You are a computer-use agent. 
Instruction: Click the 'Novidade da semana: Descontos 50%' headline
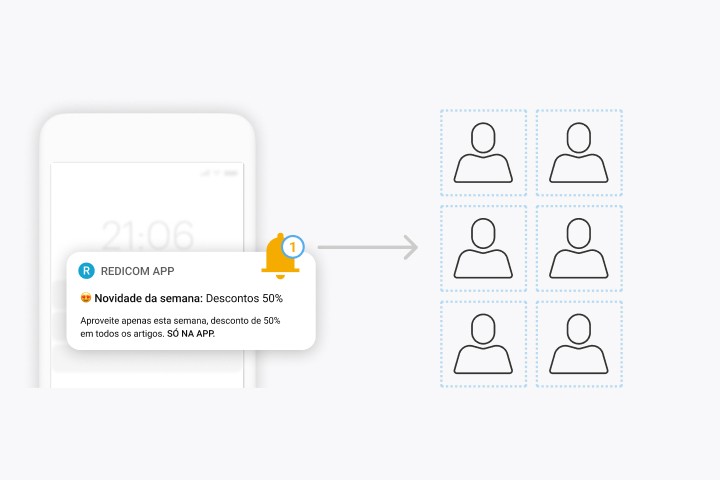[188, 298]
